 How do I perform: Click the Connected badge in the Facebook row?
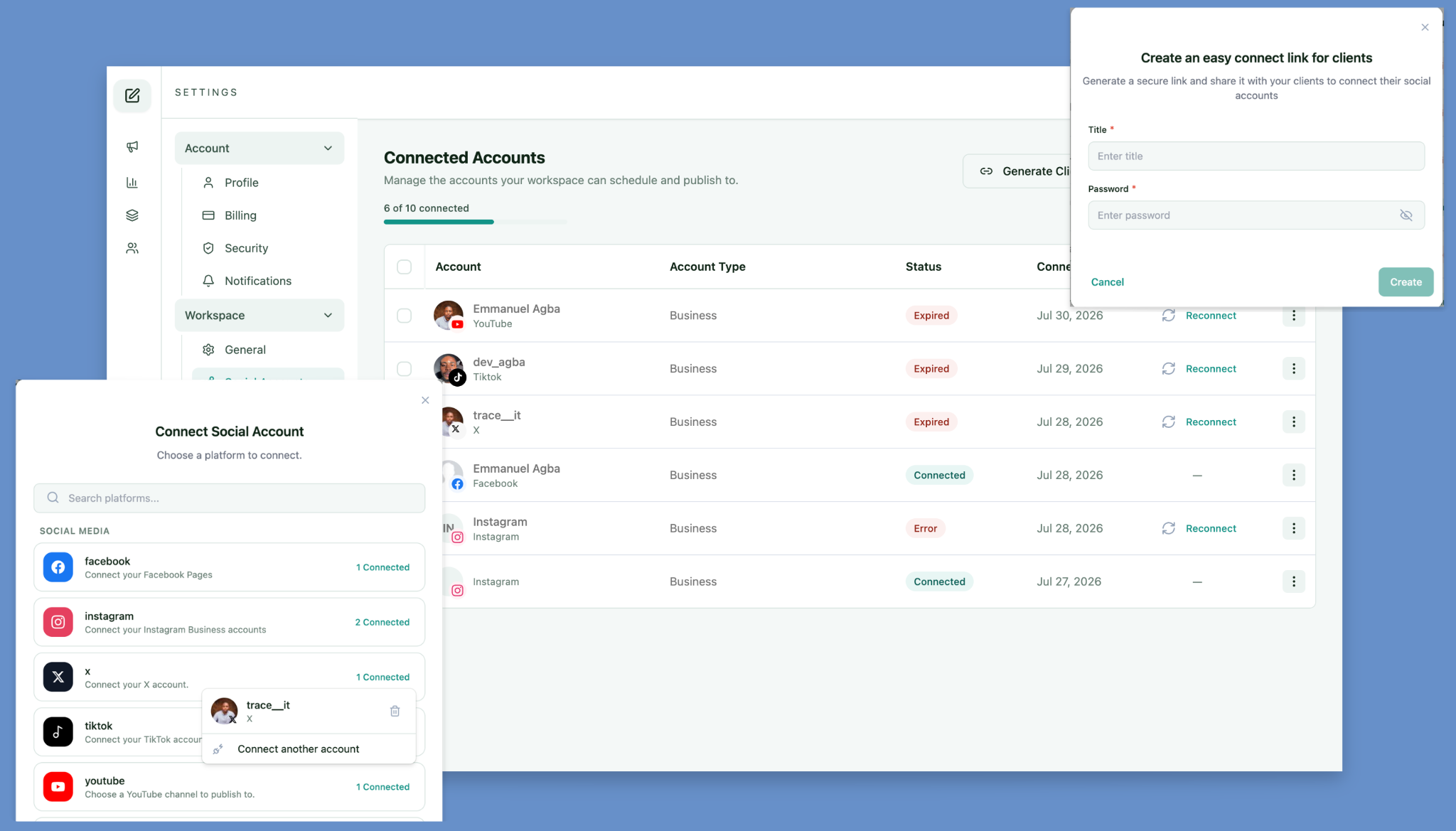pos(939,476)
